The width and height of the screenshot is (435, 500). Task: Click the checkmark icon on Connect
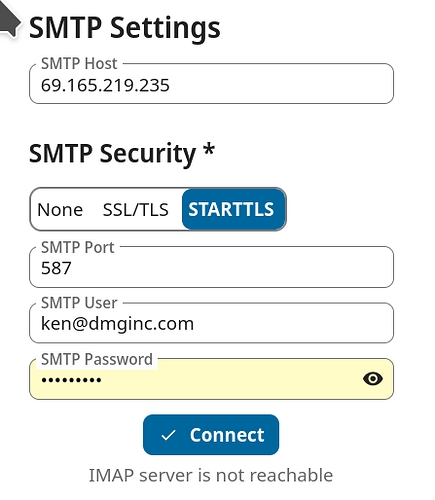[168, 435]
